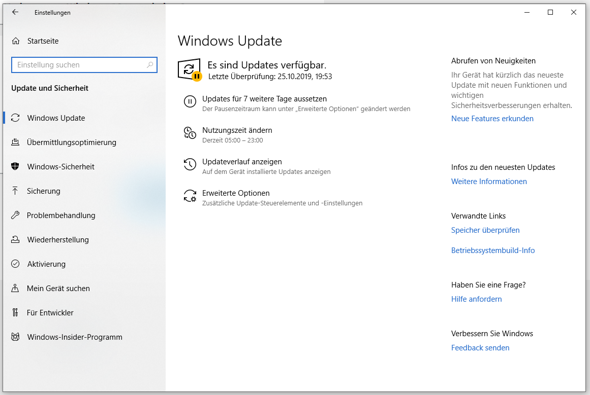Click the Updateverlauf history icon
This screenshot has height=395, width=590.
(190, 164)
